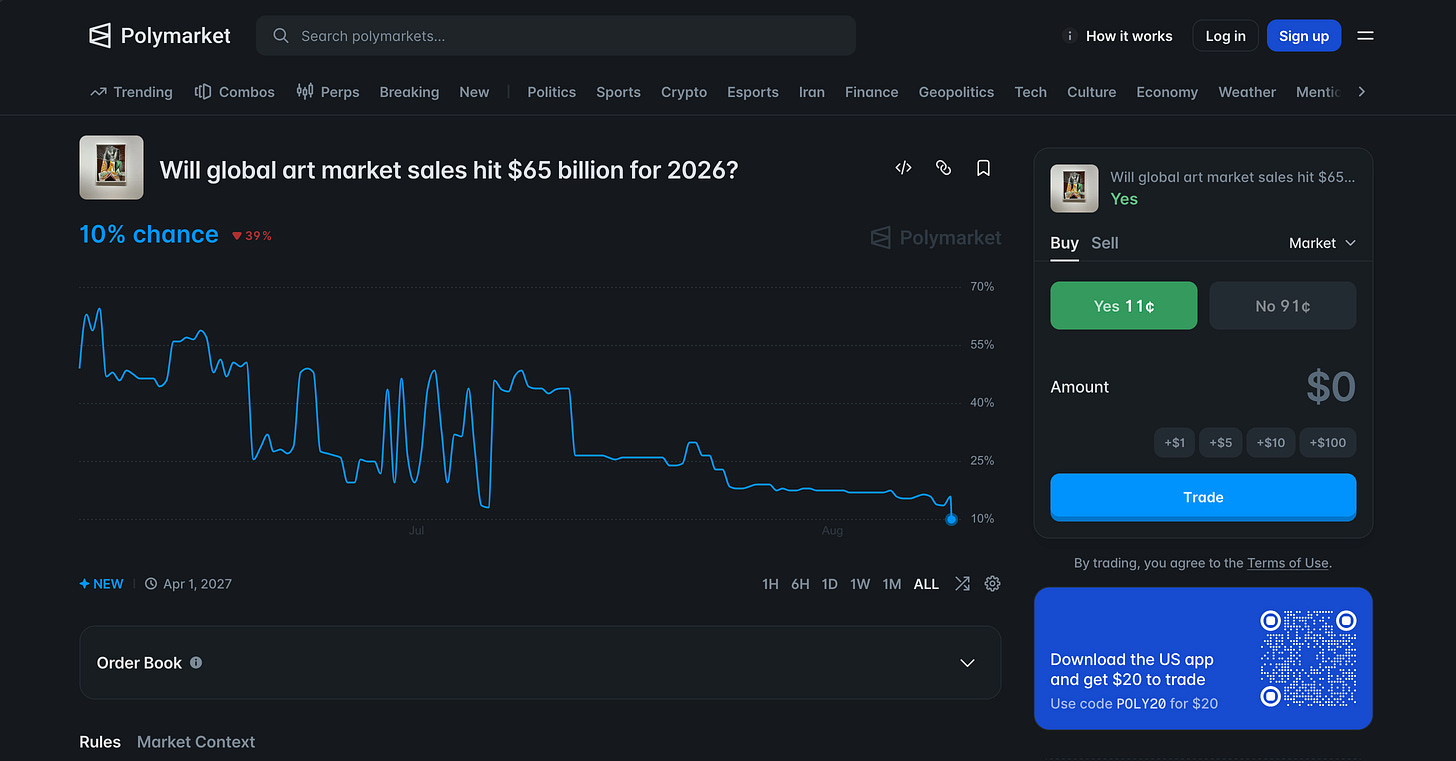Open the Market order type dropdown

1322,243
